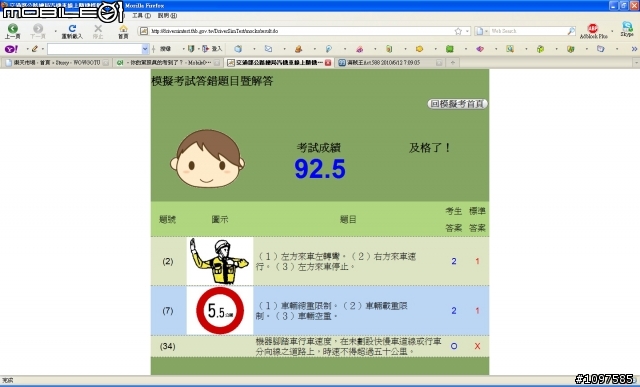Click the question (7) text about 車輛總重限制

tap(331, 311)
